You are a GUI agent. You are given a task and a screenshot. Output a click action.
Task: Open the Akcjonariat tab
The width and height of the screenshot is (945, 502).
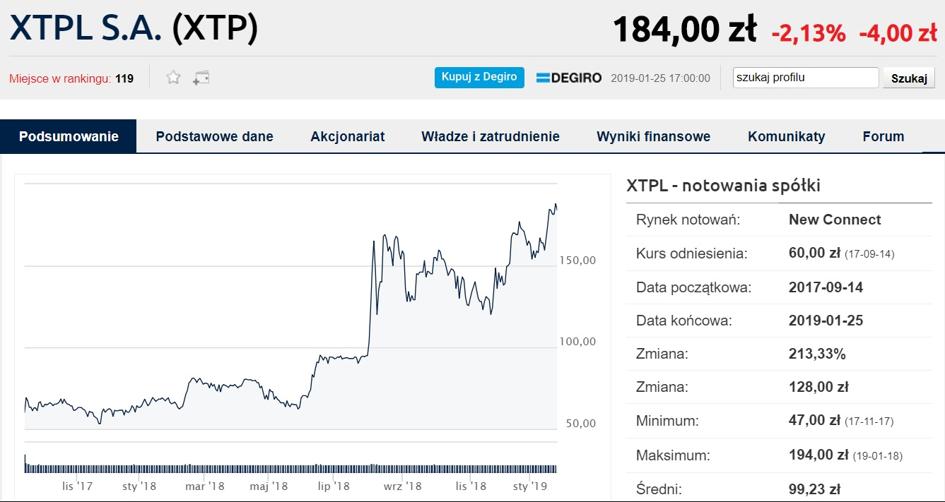(x=348, y=136)
